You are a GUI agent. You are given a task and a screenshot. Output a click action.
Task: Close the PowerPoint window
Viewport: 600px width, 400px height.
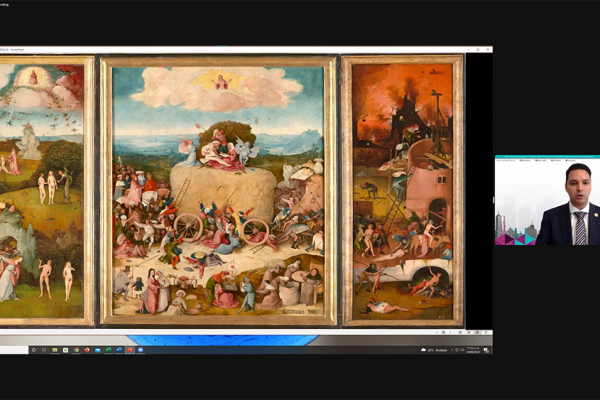point(488,49)
